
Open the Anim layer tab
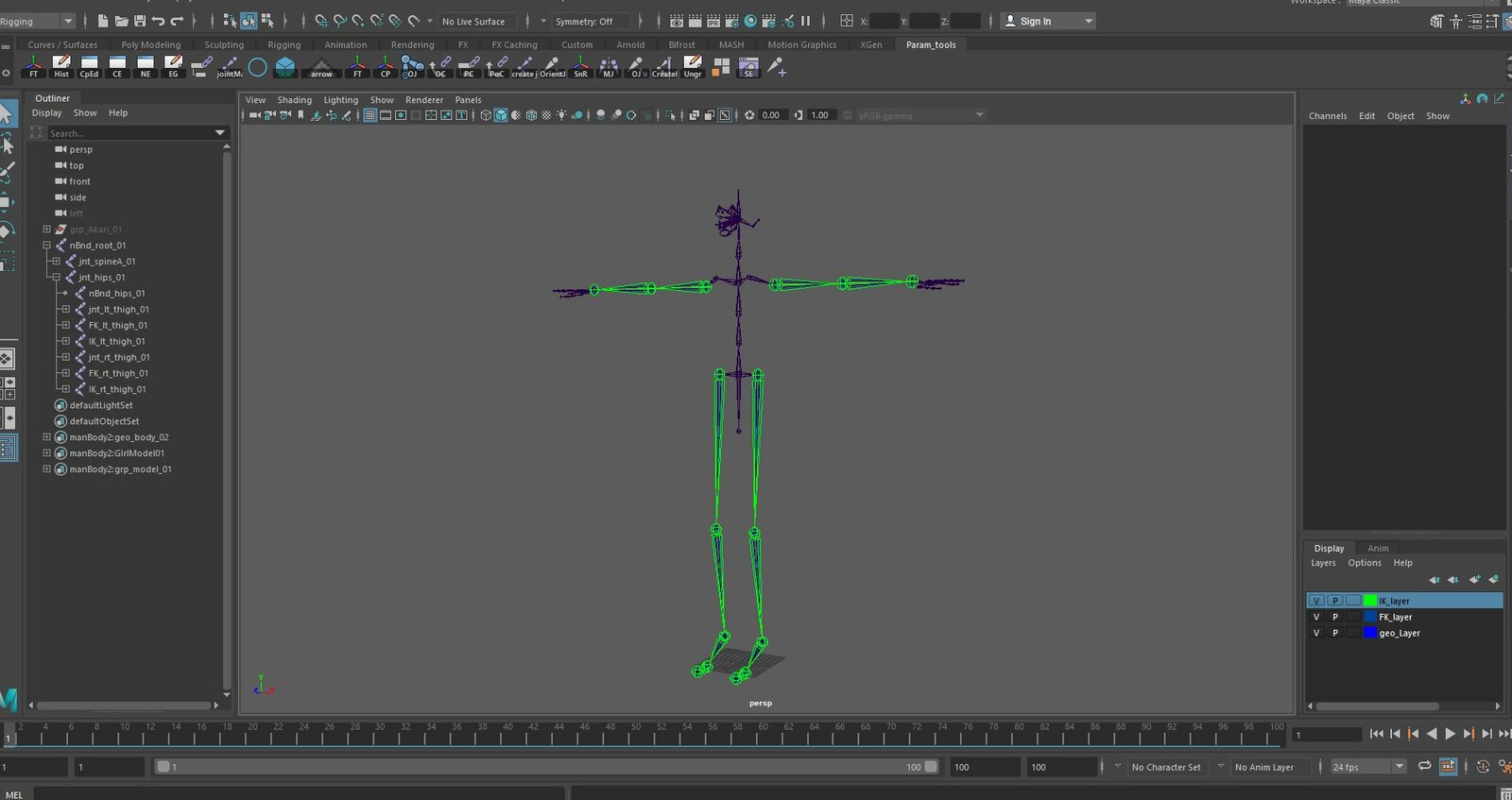point(1378,548)
